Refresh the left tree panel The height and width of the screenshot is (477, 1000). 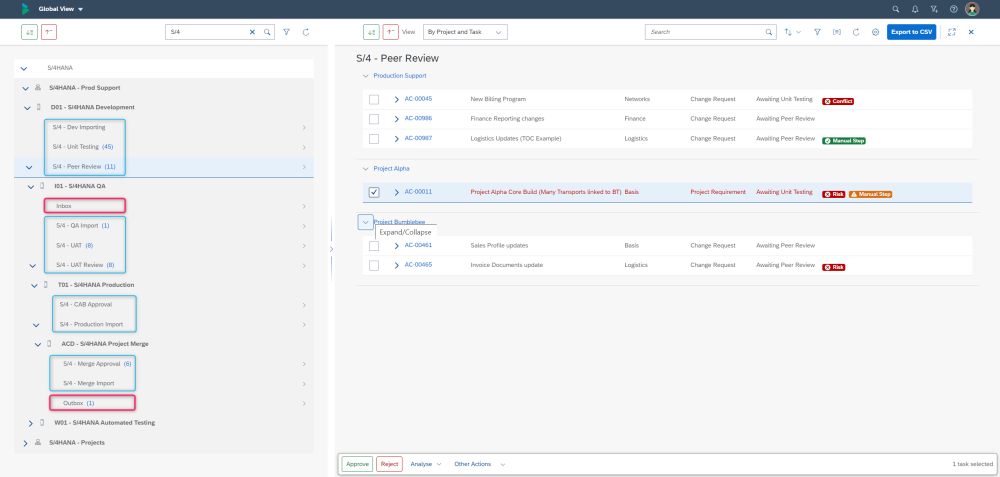(306, 32)
